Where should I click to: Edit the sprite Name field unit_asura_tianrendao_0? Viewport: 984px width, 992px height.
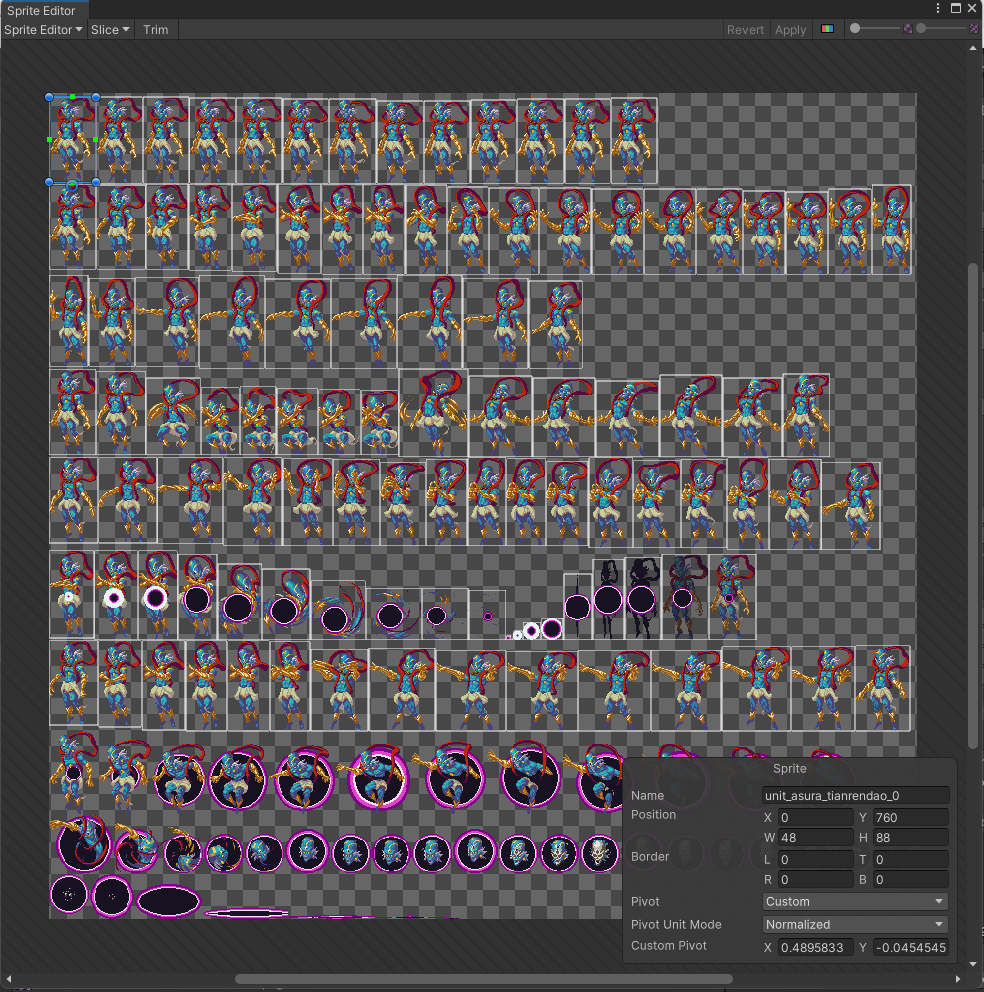(856, 795)
